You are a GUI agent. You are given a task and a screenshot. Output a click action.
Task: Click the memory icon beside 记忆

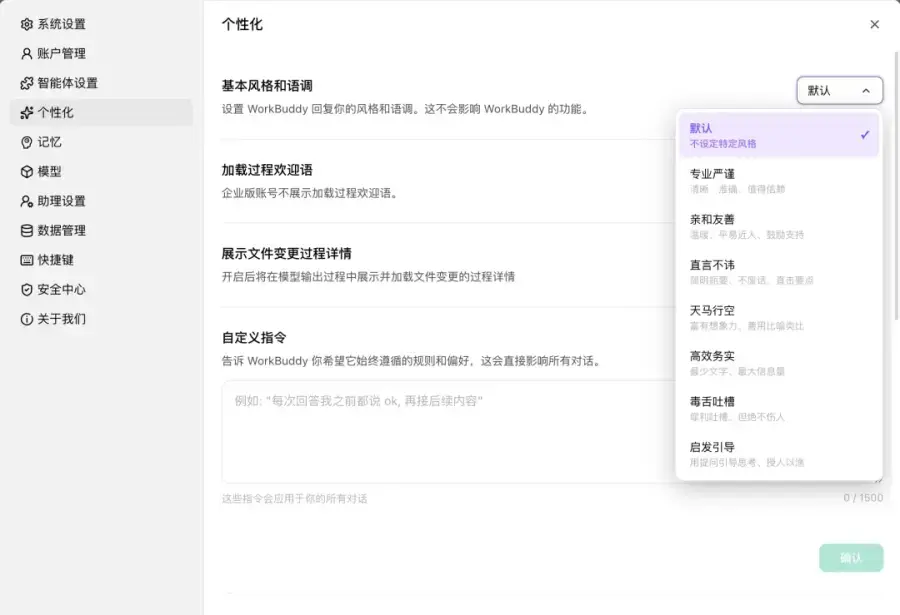(26, 142)
